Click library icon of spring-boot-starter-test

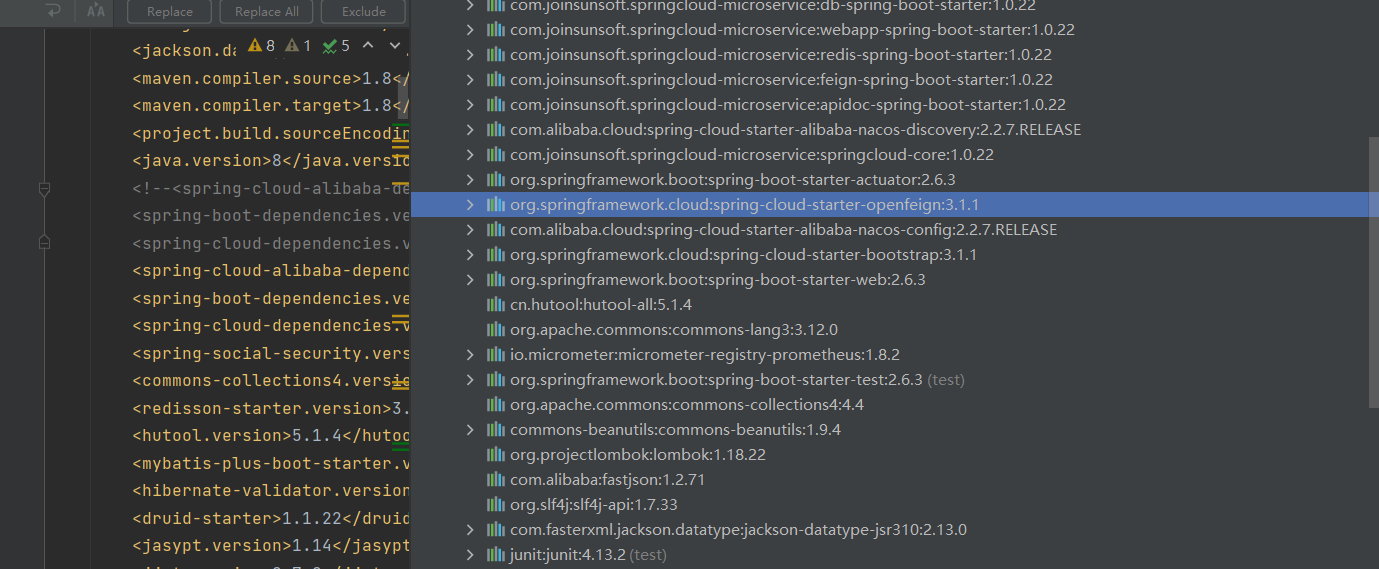(x=495, y=380)
